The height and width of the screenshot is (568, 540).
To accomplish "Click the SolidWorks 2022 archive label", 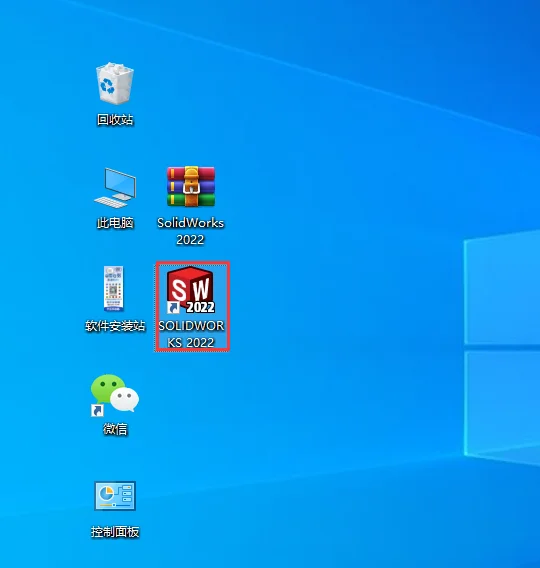I will [x=191, y=231].
